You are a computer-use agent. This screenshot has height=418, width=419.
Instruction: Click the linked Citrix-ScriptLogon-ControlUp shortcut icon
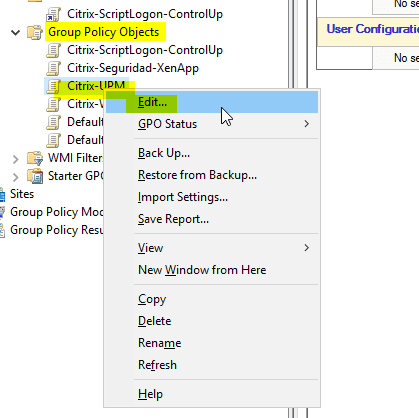[x=54, y=14]
